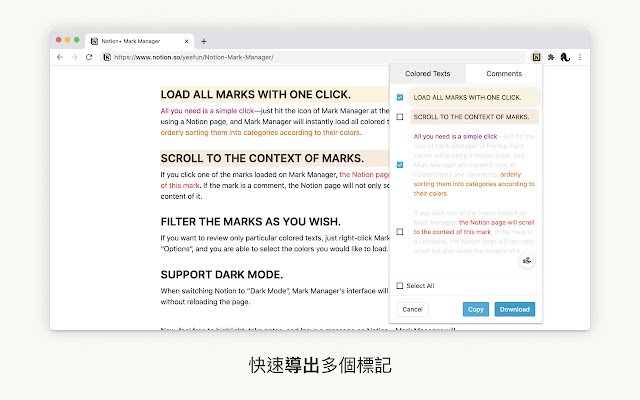The image size is (640, 400).
Task: Switch to the Comments tab
Action: click(504, 74)
